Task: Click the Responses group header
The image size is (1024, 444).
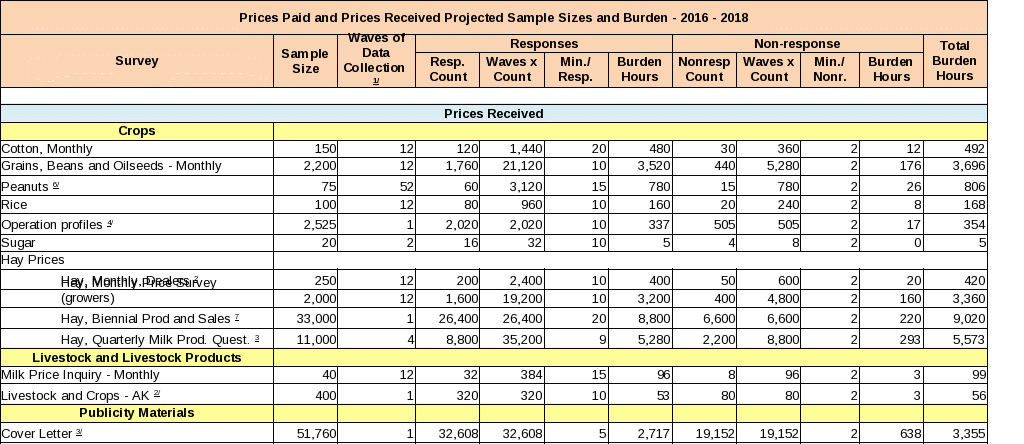Action: (x=543, y=44)
